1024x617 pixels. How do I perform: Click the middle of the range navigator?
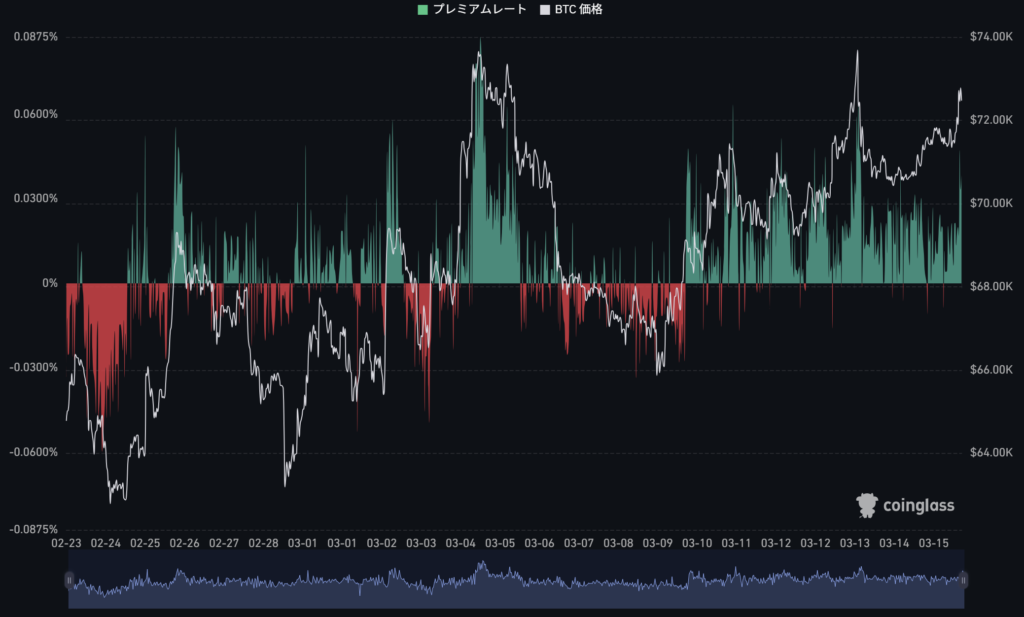pos(516,581)
